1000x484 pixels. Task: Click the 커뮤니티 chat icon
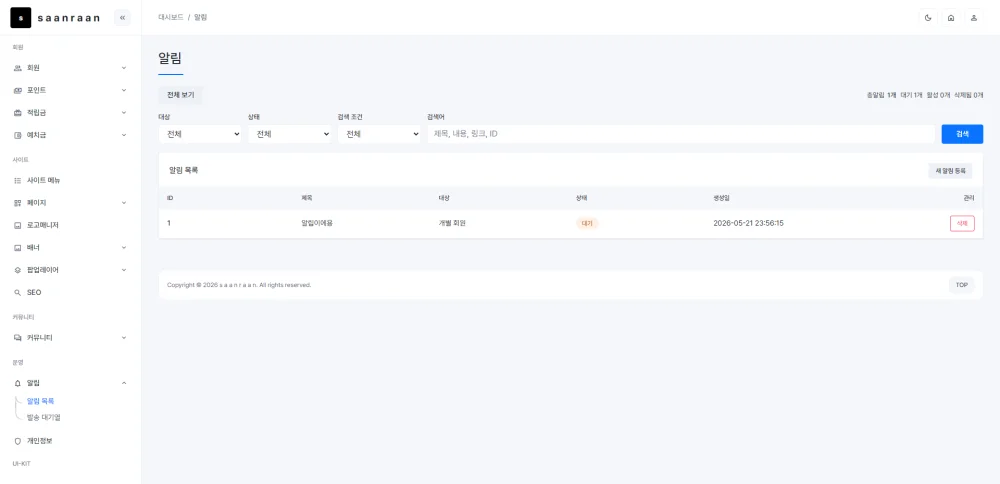[18, 337]
